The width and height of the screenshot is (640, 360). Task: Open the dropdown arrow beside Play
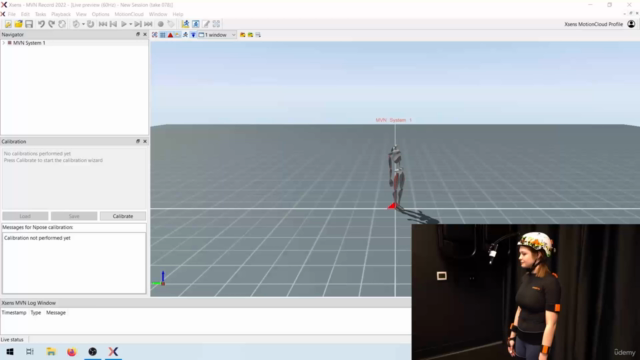(x=131, y=24)
